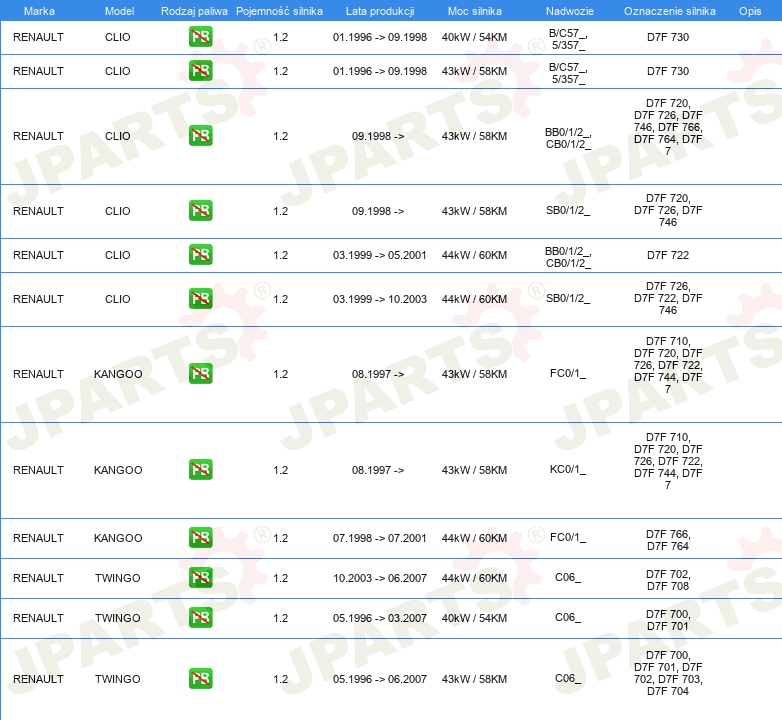Click CLIO in the 03.1999 -> 10.2003 row
This screenshot has height=720, width=782.
click(x=118, y=299)
